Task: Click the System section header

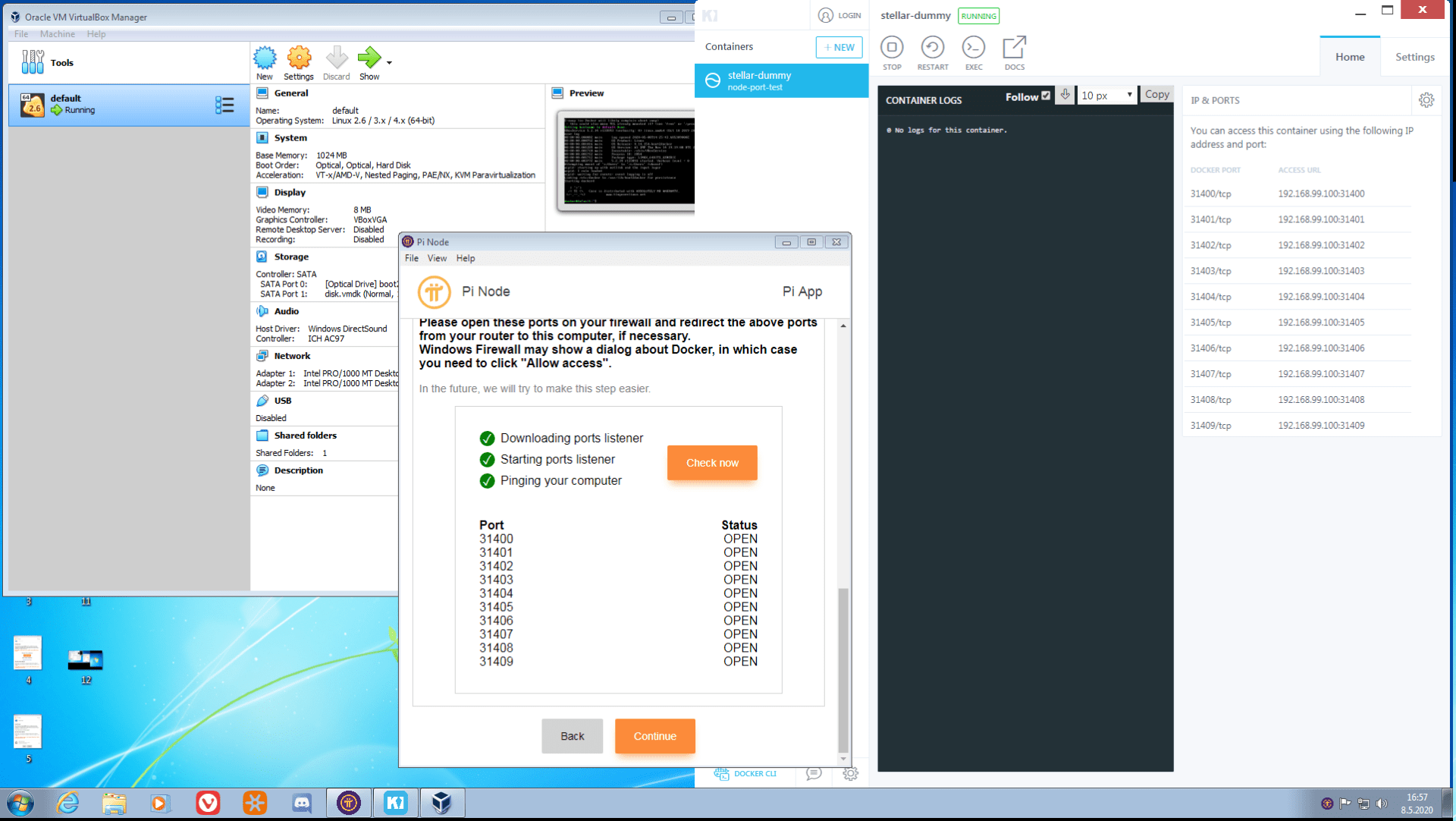Action: (x=290, y=138)
